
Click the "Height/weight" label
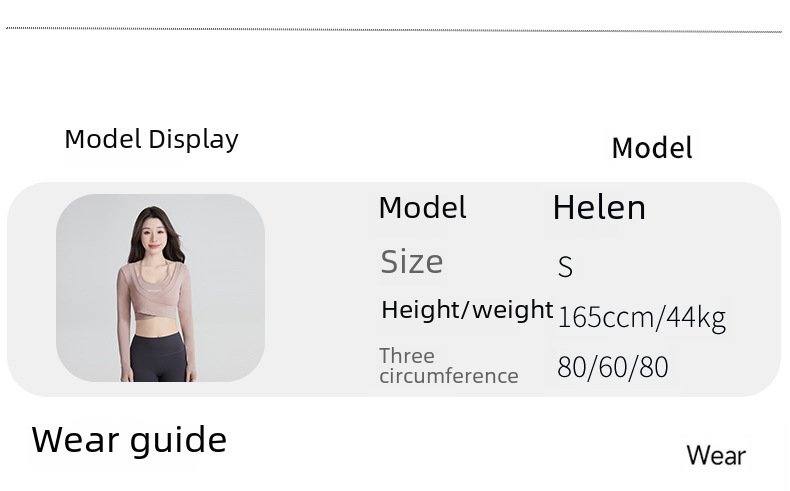click(466, 310)
